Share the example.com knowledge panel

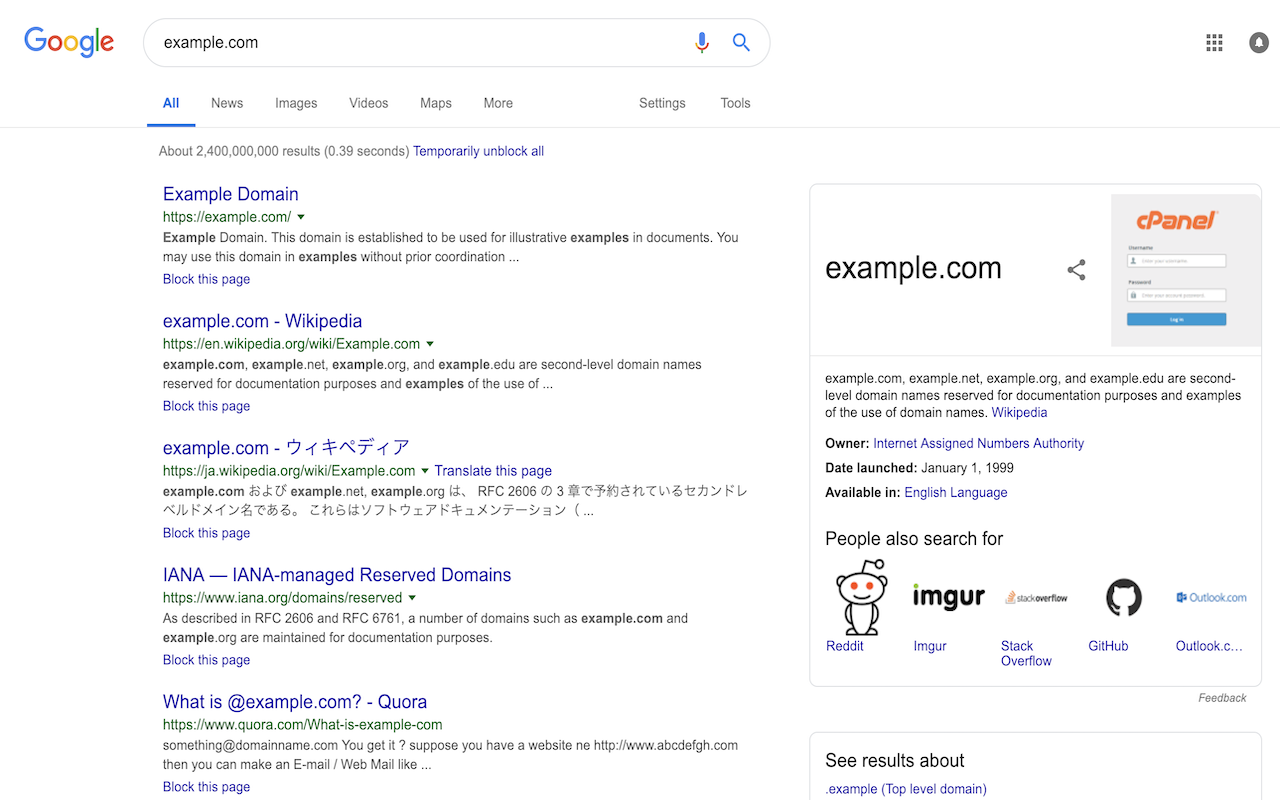(1076, 269)
